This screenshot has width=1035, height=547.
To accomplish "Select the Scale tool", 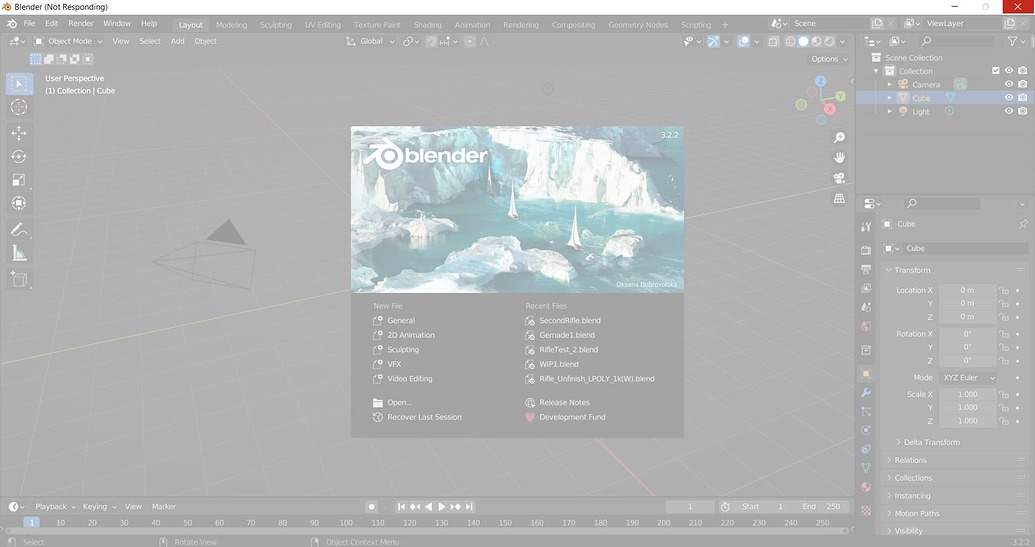I will (18, 179).
